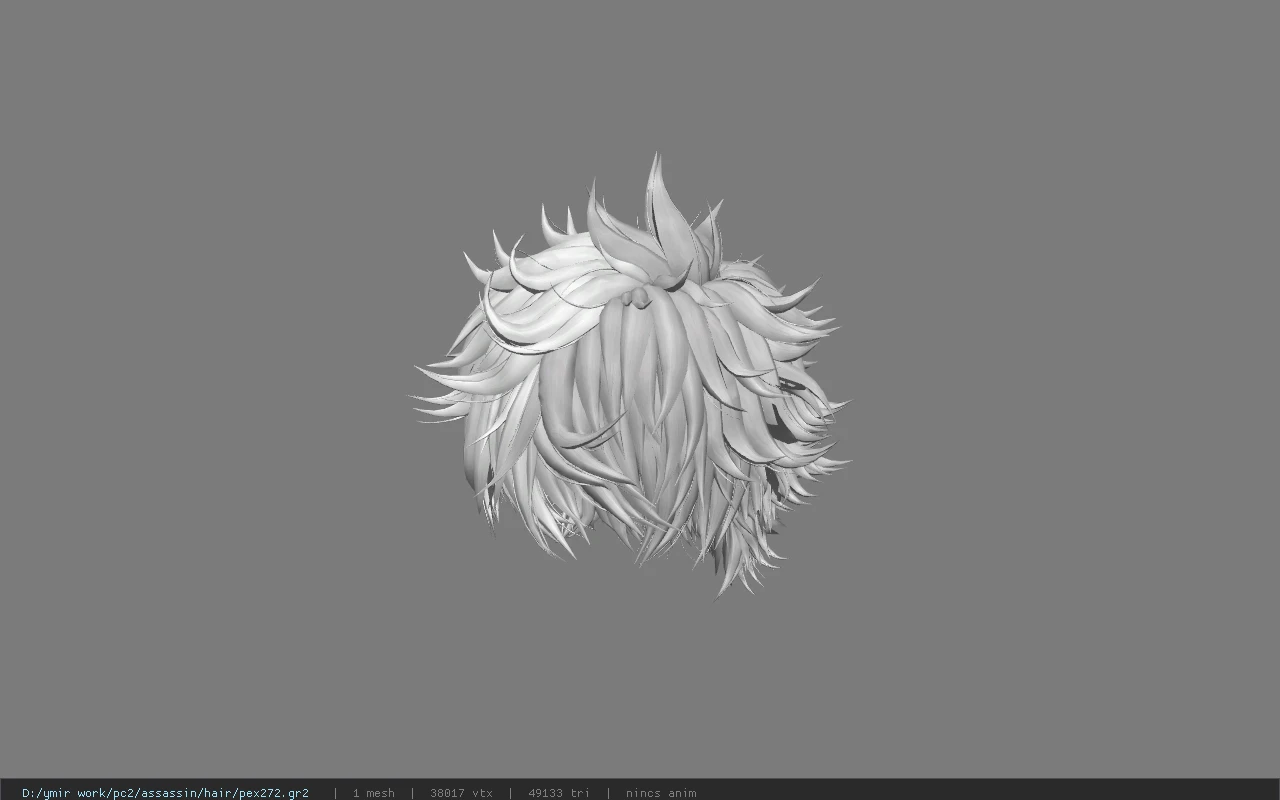Click the 'nincs anim' status entry
The image size is (1280, 800).
[661, 793]
